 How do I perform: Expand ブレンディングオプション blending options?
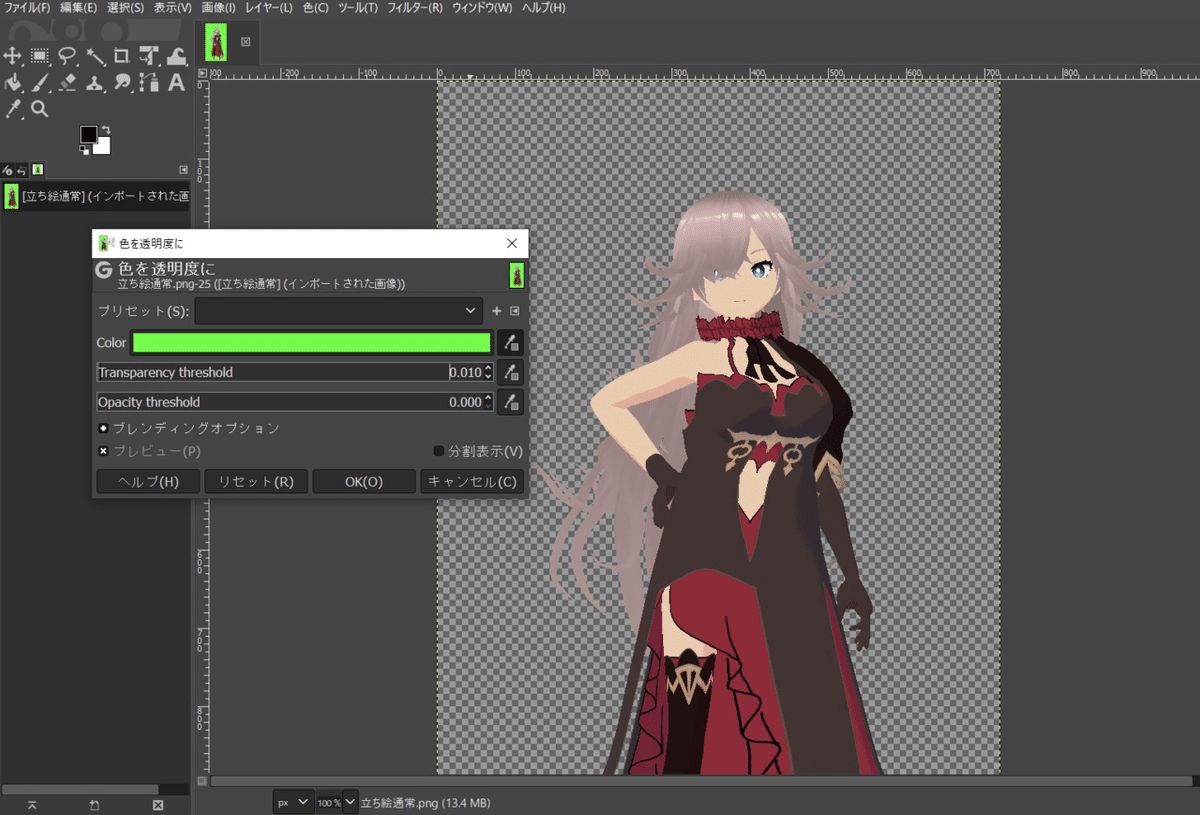(x=189, y=428)
